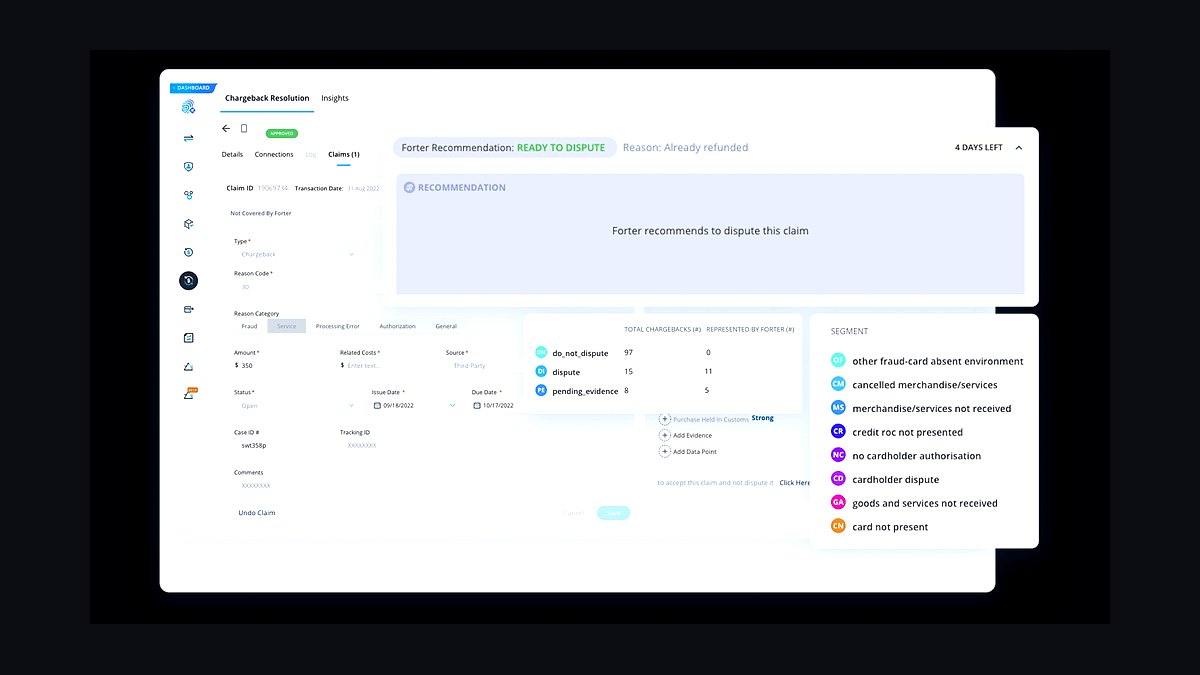Viewport: 1200px width, 675px height.
Task: Click the GA badge for goods and services
Action: (838, 503)
